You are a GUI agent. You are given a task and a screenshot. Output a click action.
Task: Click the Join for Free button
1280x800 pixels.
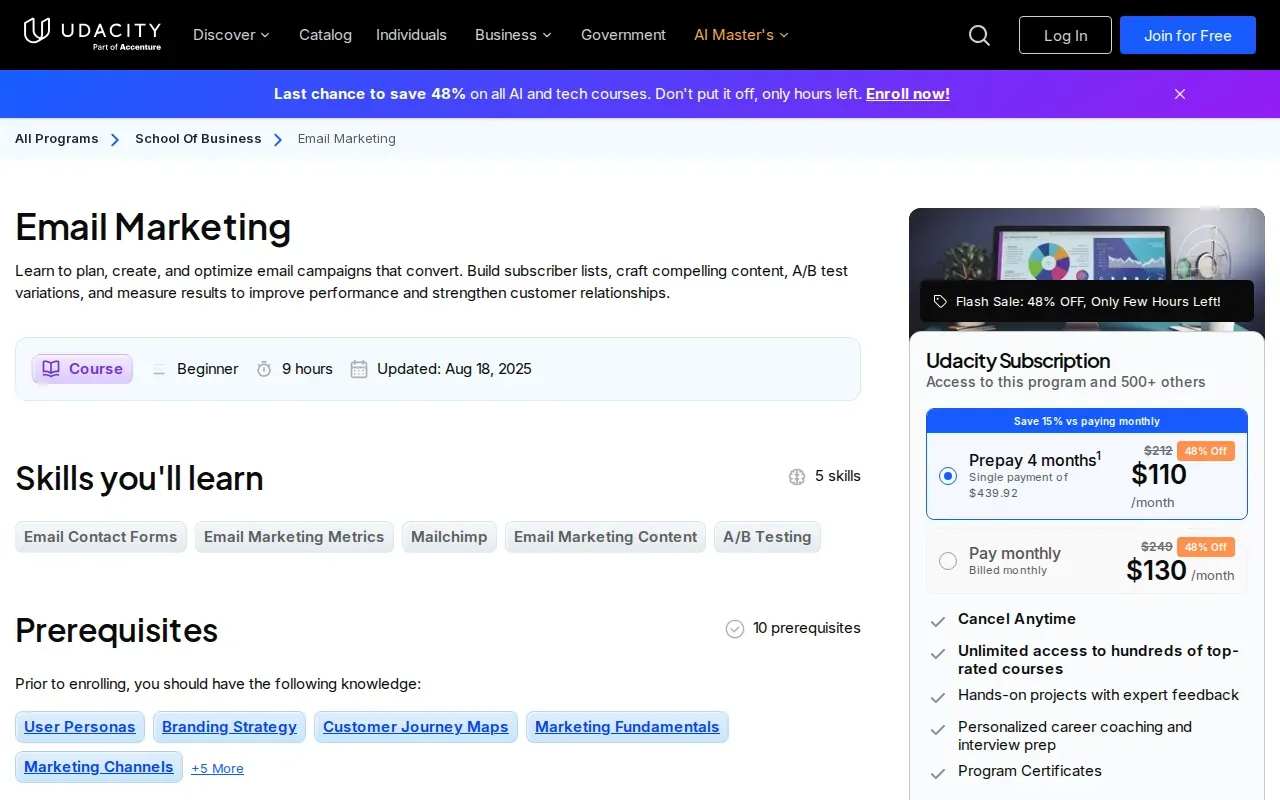coord(1188,35)
